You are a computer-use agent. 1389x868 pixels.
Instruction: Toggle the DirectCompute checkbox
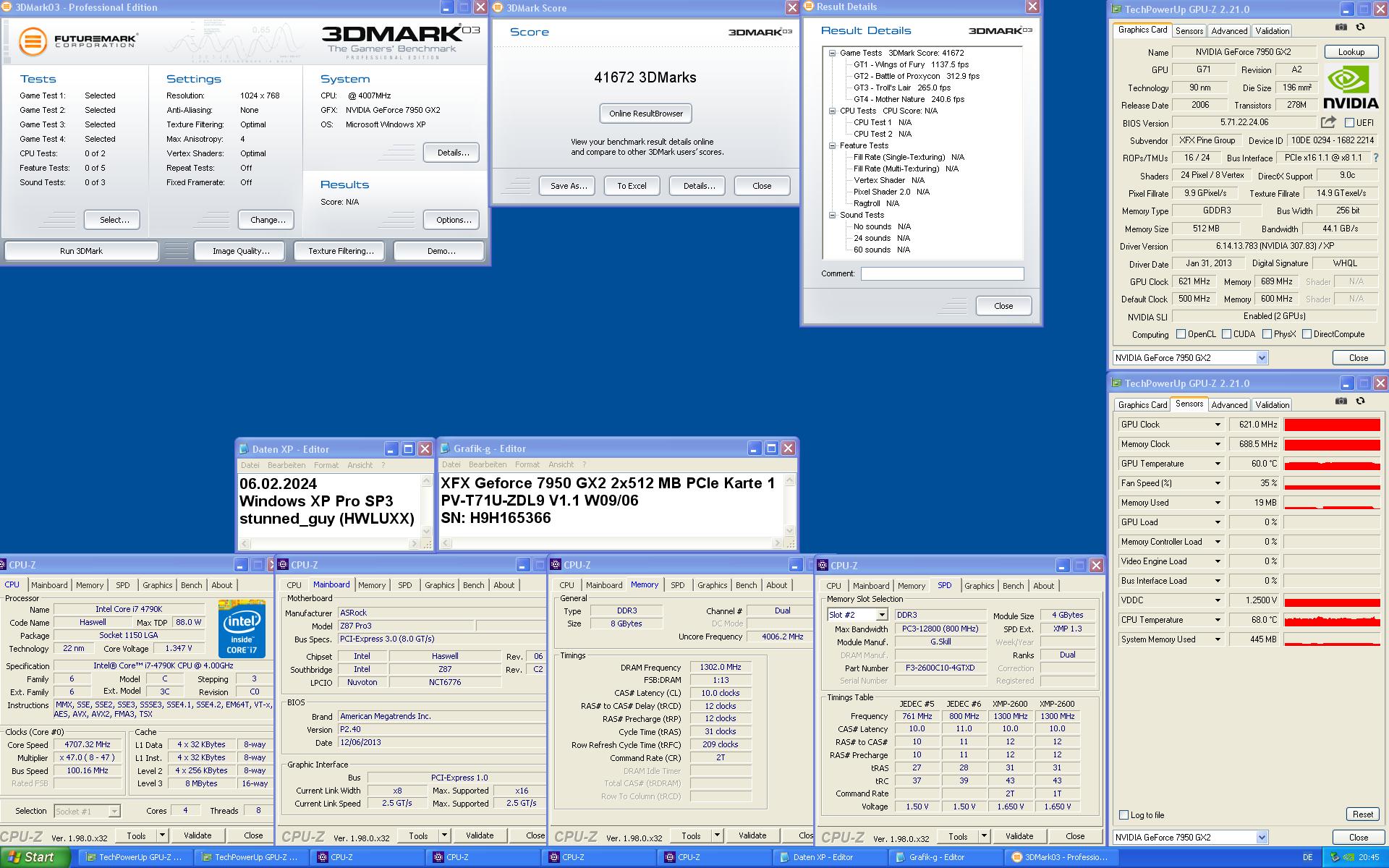pos(1307,334)
